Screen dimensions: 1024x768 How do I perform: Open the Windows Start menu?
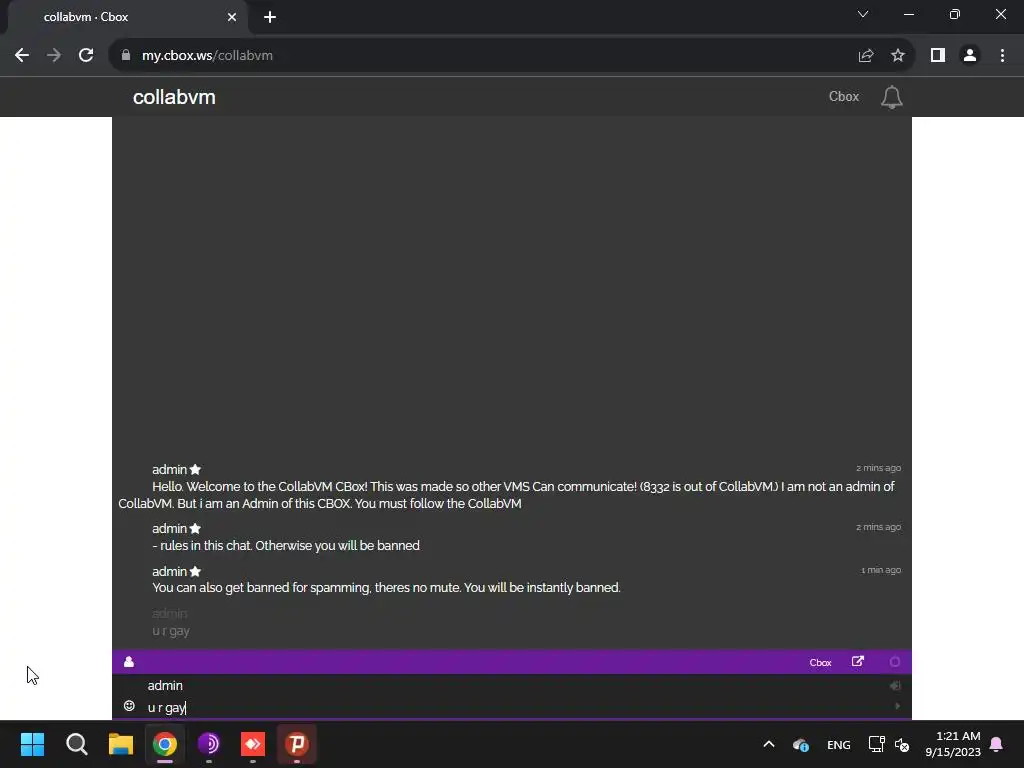32,744
